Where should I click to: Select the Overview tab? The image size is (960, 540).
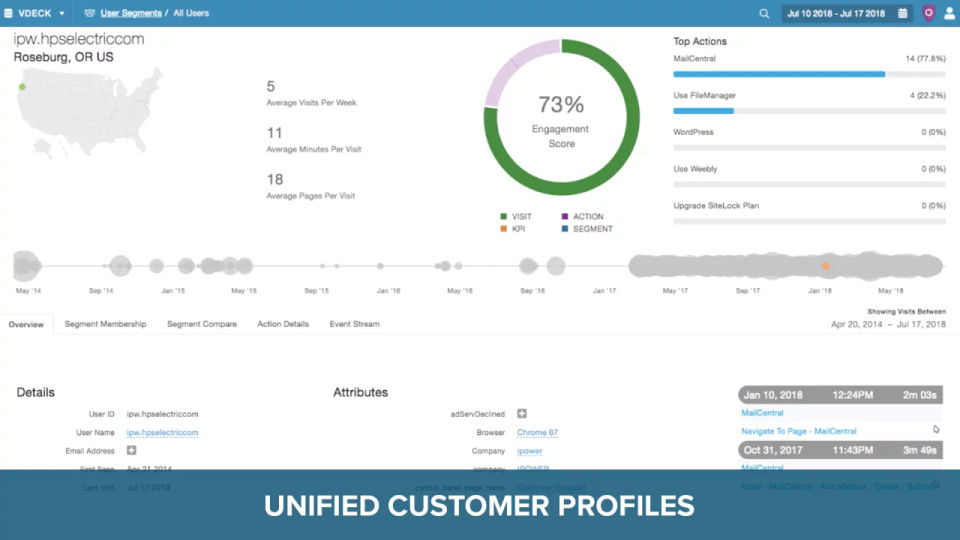tap(26, 324)
